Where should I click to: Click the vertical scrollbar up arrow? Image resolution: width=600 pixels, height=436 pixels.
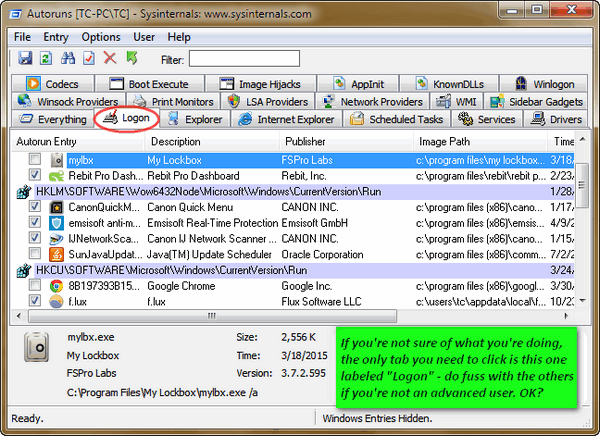tap(582, 139)
